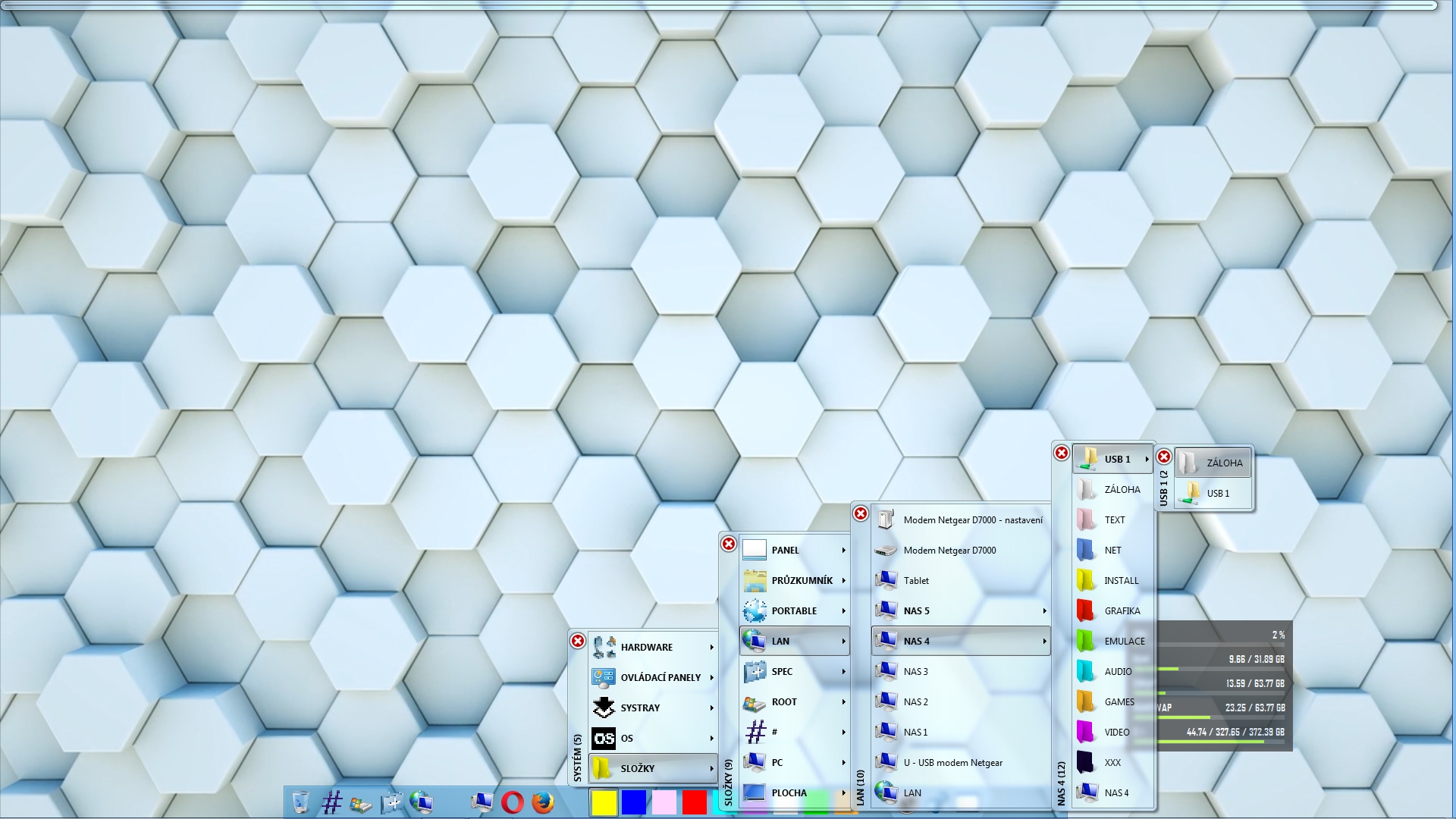Screen dimensions: 1456x819
Task: Select the SLOŽKY menu entry
Action: point(653,768)
